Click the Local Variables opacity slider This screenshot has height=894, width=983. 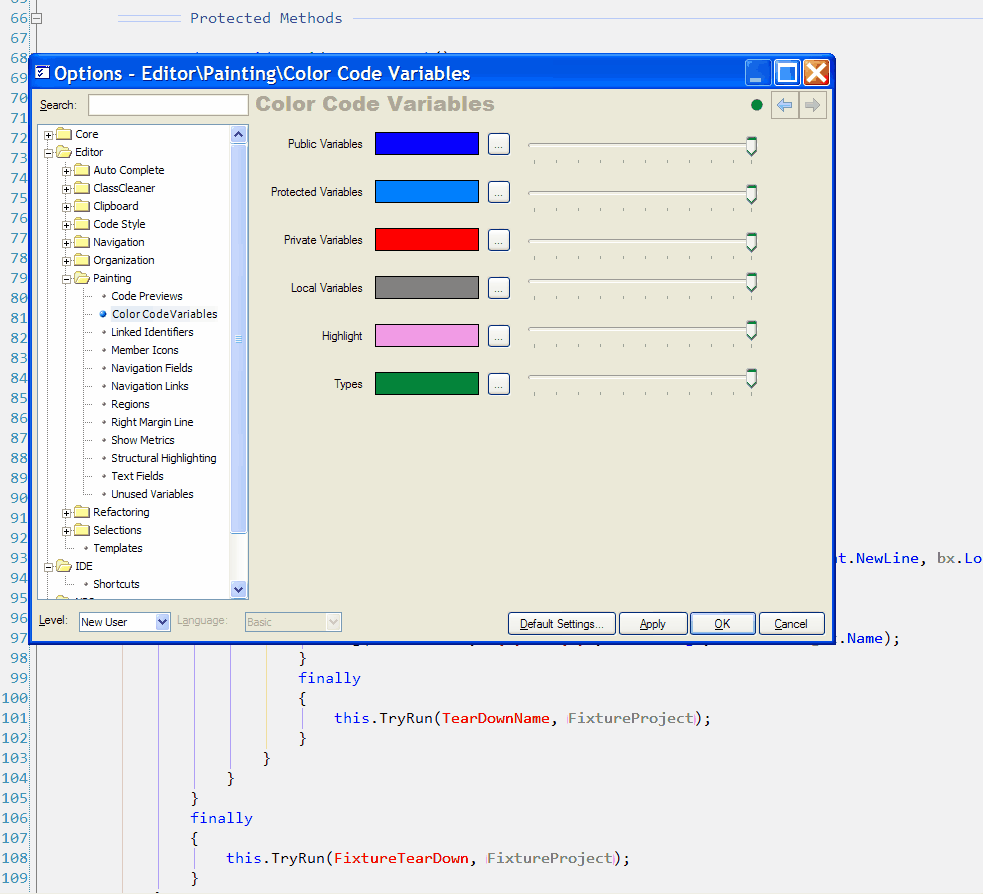[751, 284]
